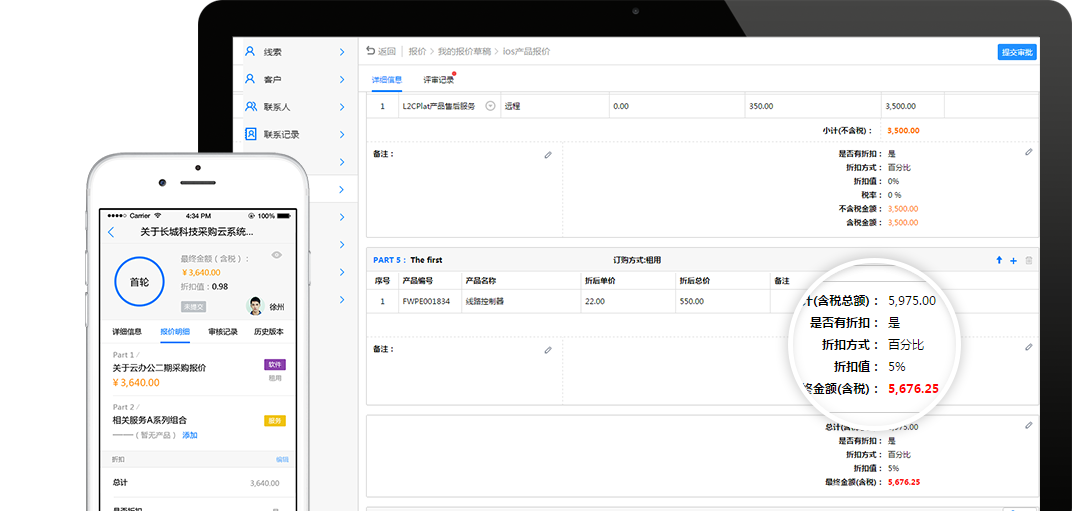This screenshot has height=511, width=1072.
Task: Switch to phone 审核记录 tab
Action: pos(223,332)
